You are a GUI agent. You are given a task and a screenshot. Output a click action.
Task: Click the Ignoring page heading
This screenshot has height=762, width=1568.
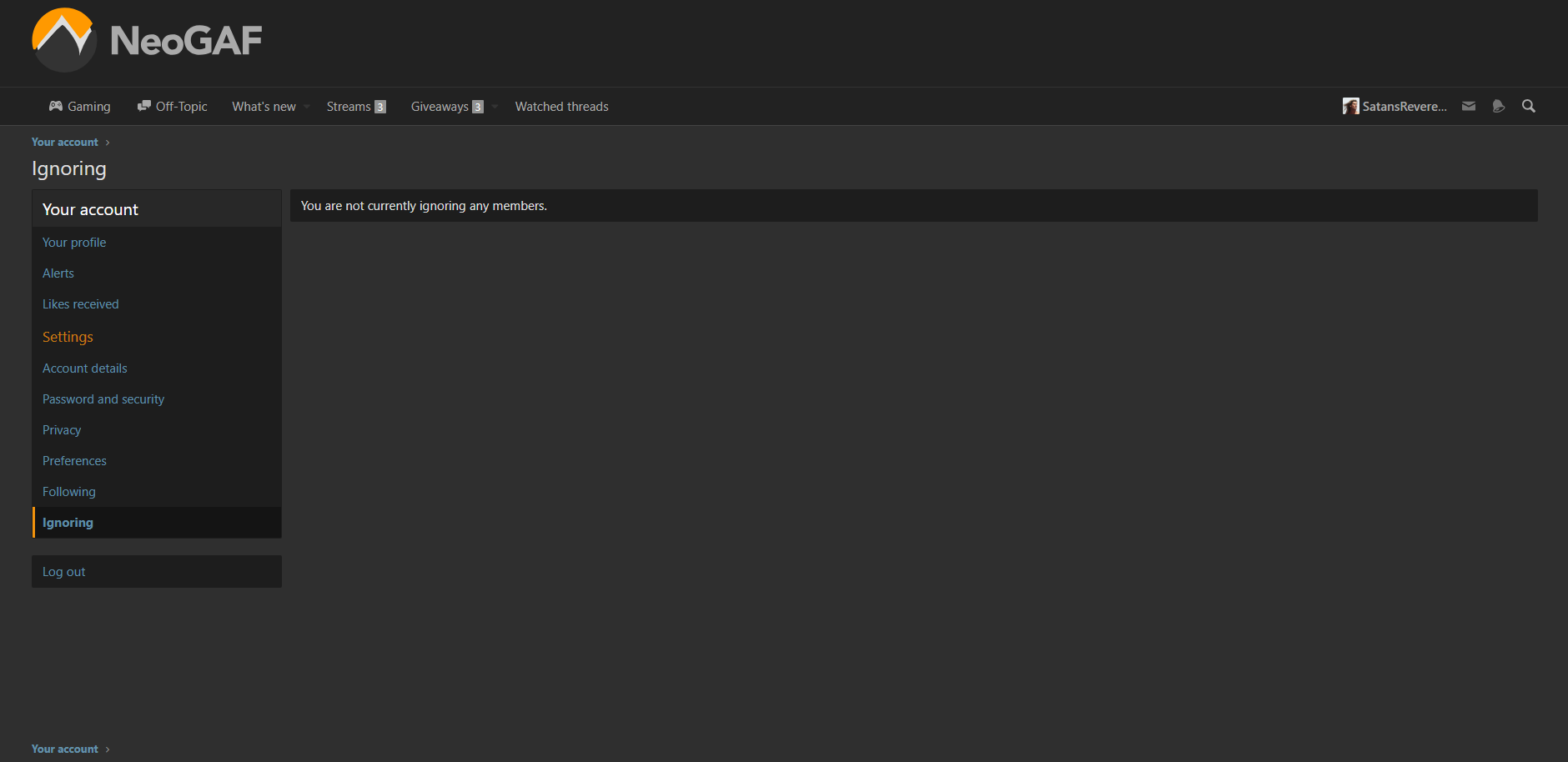point(69,168)
